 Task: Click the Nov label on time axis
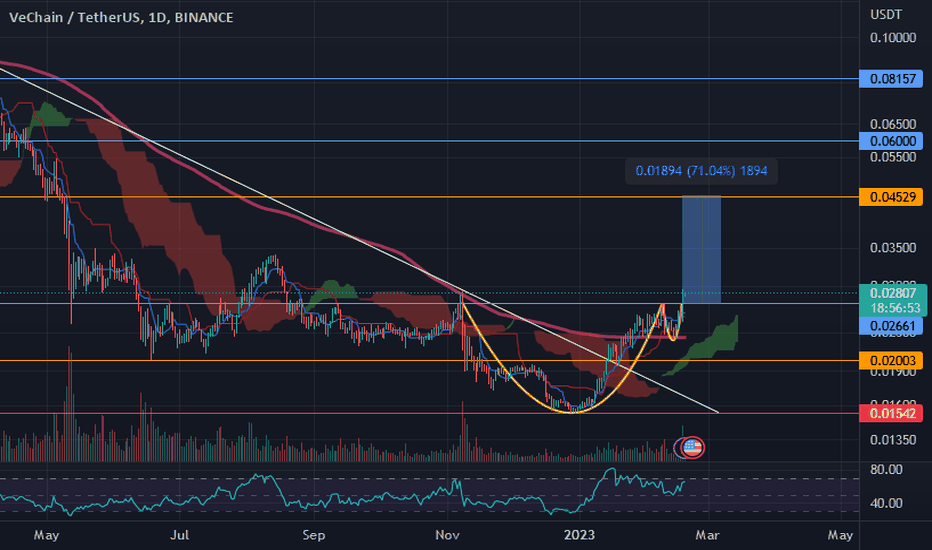447,535
